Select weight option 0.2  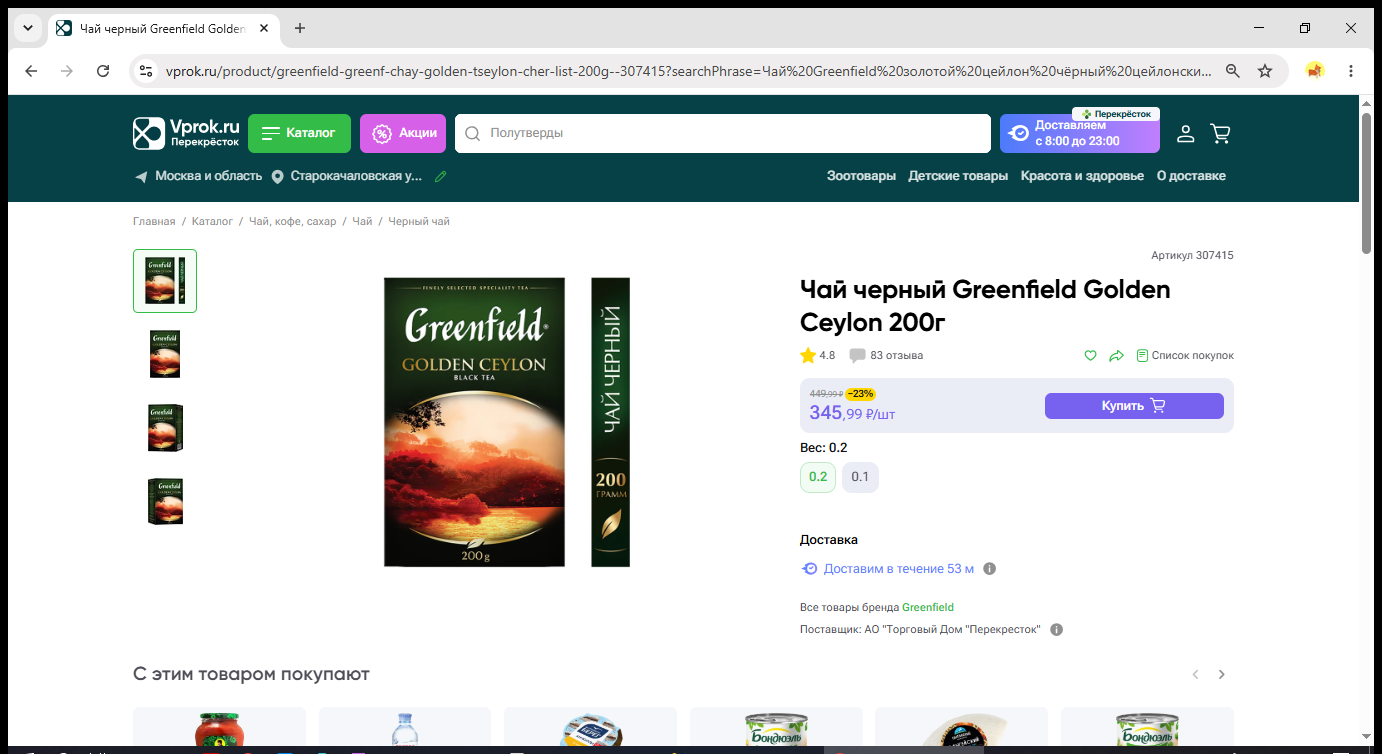coord(818,477)
